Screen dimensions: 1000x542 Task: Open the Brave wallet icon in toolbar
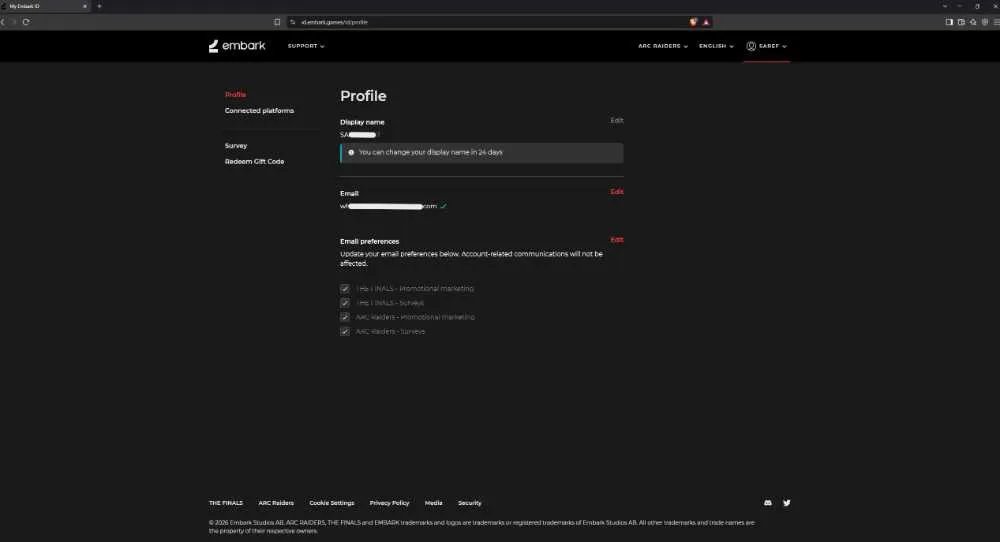(x=961, y=22)
